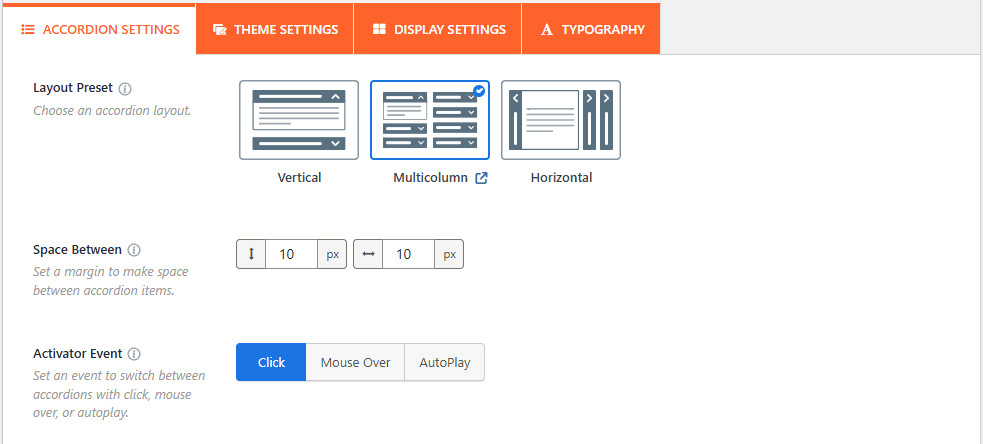Choose the Horizontal layout preset
Image resolution: width=983 pixels, height=444 pixels.
[561, 121]
